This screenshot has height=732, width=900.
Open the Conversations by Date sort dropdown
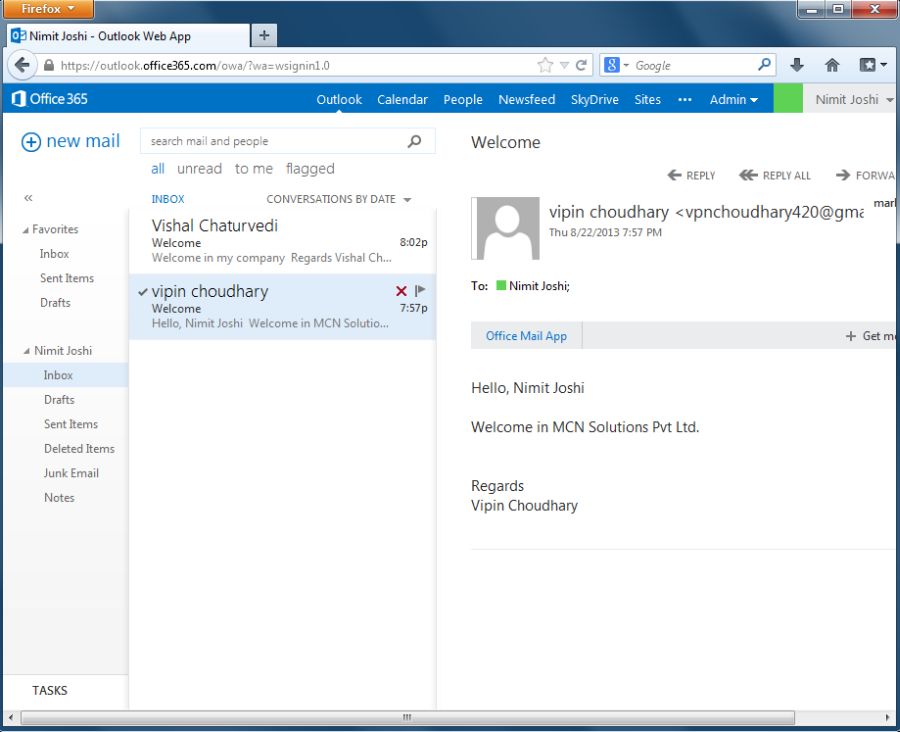point(339,199)
